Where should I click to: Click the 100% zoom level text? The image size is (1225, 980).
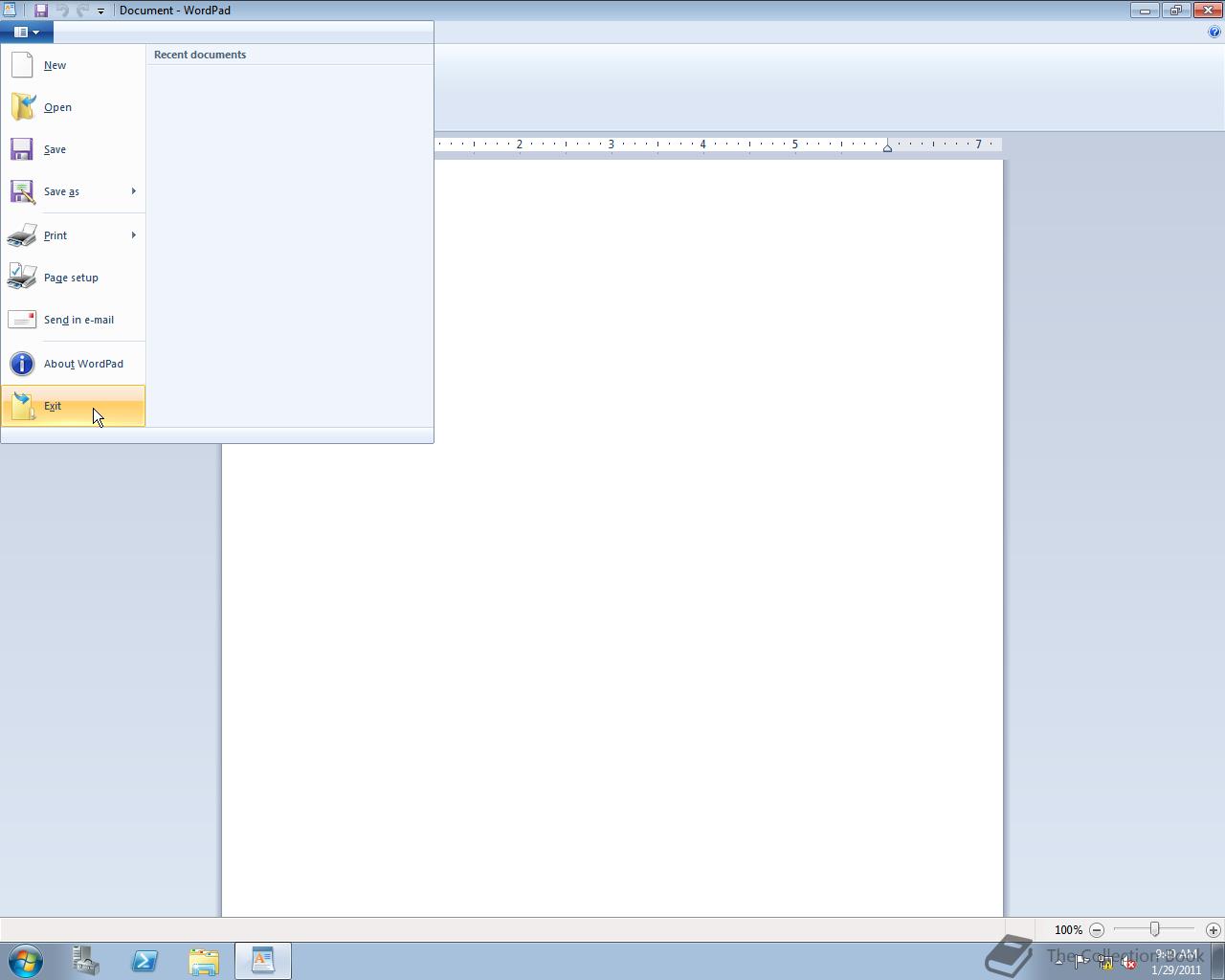click(1068, 929)
